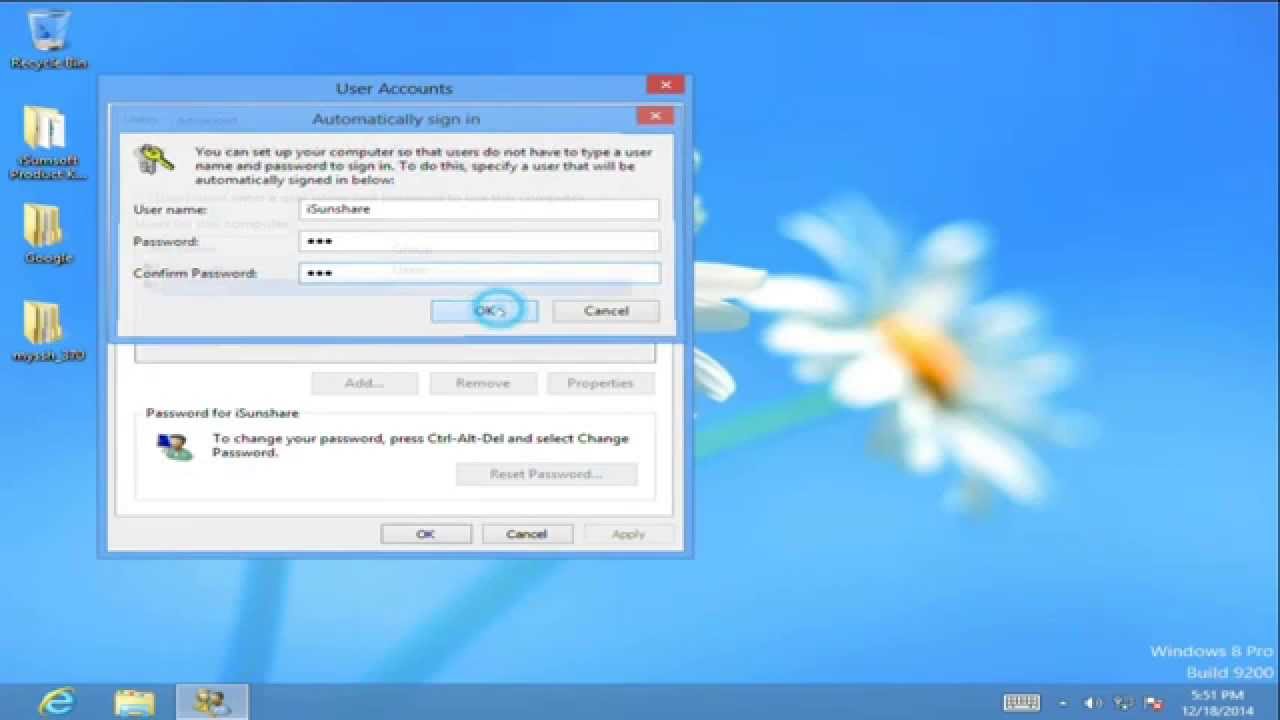Click Reset Password... button
Image resolution: width=1280 pixels, height=720 pixels.
click(x=546, y=474)
